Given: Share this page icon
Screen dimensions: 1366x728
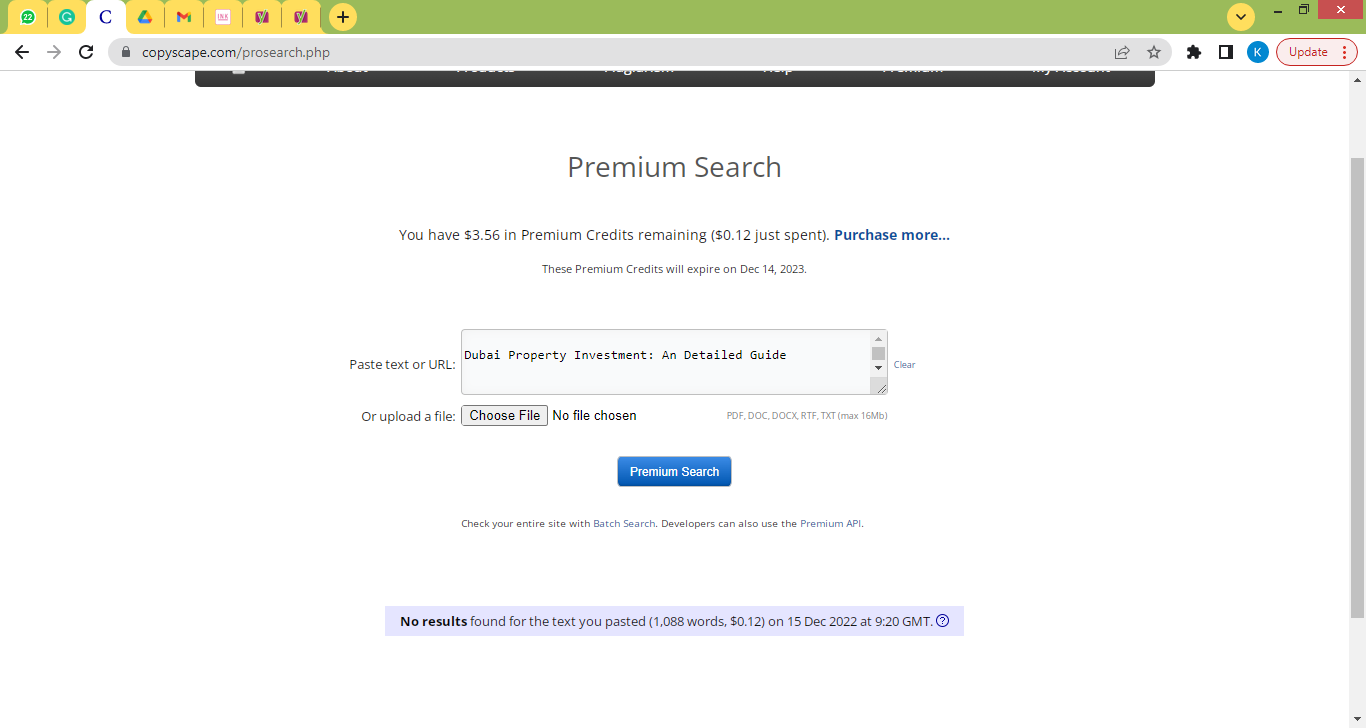Looking at the screenshot, I should coord(1122,52).
